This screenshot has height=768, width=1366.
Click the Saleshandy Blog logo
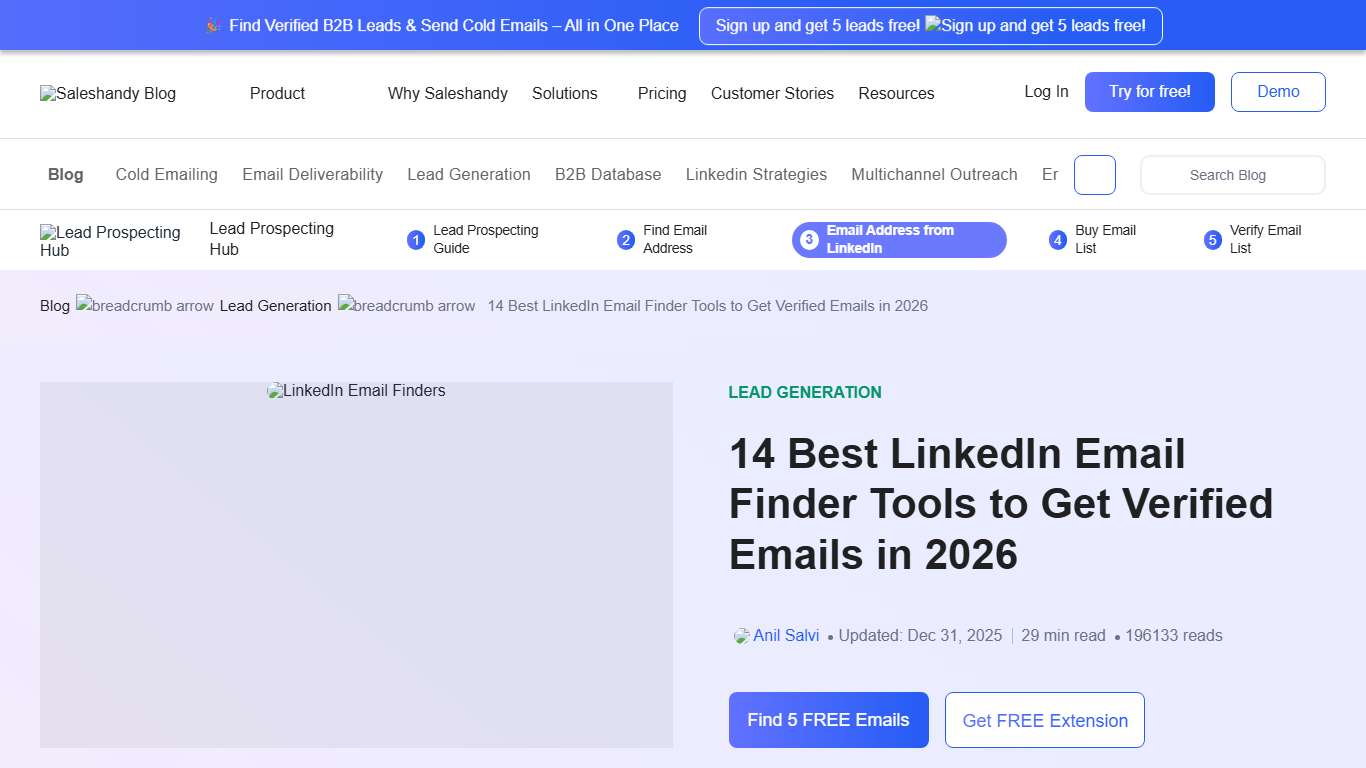click(107, 93)
